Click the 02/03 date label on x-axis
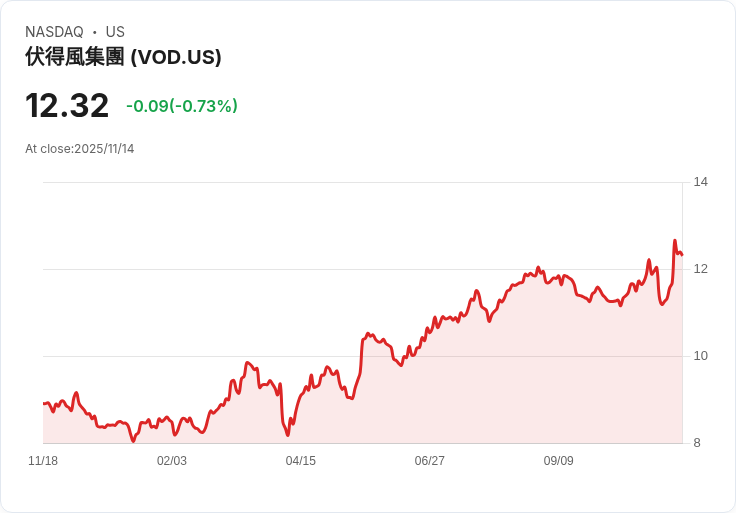Image resolution: width=736 pixels, height=513 pixels. point(172,461)
